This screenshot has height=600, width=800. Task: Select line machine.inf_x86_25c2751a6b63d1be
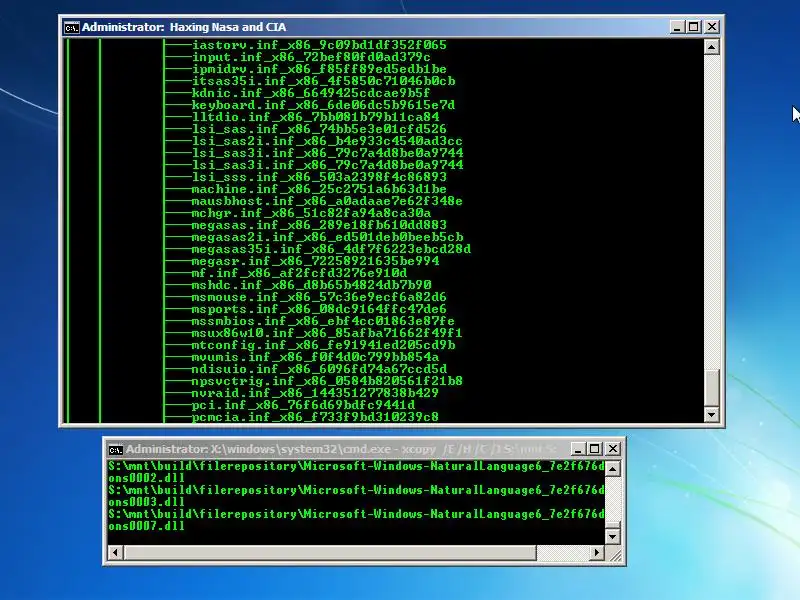click(x=319, y=189)
